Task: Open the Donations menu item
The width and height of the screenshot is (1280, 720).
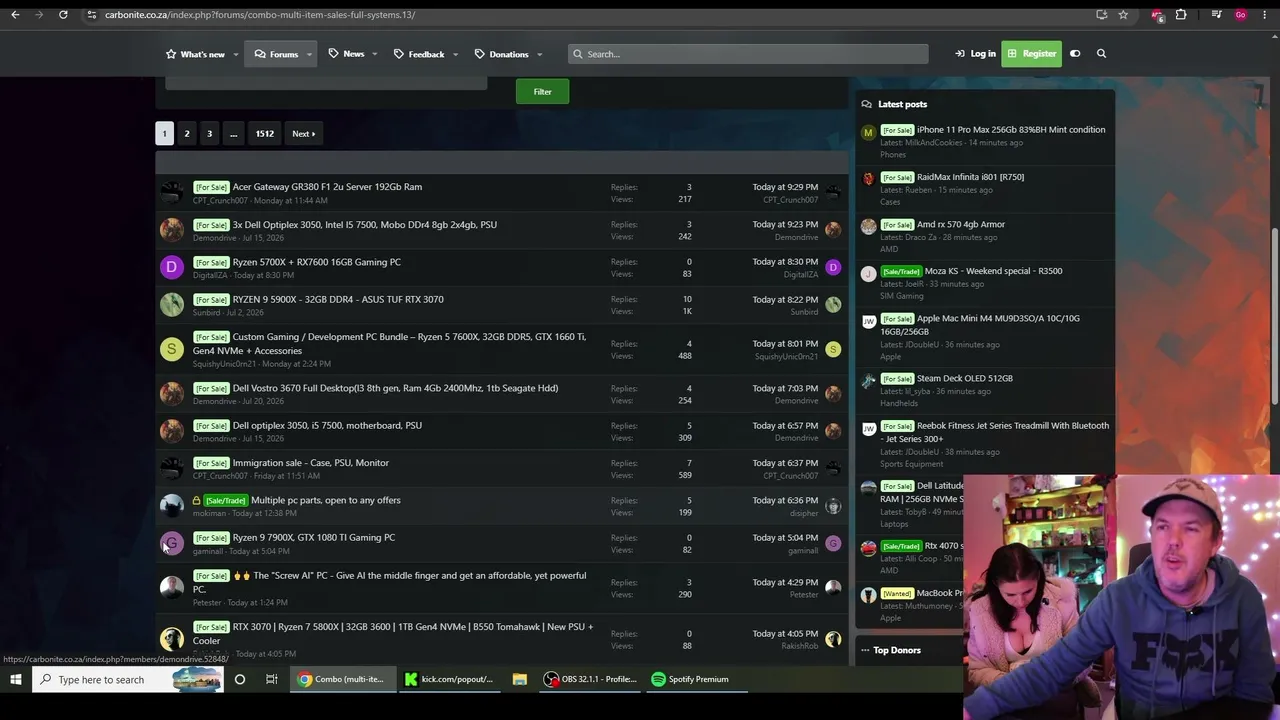Action: (x=501, y=54)
